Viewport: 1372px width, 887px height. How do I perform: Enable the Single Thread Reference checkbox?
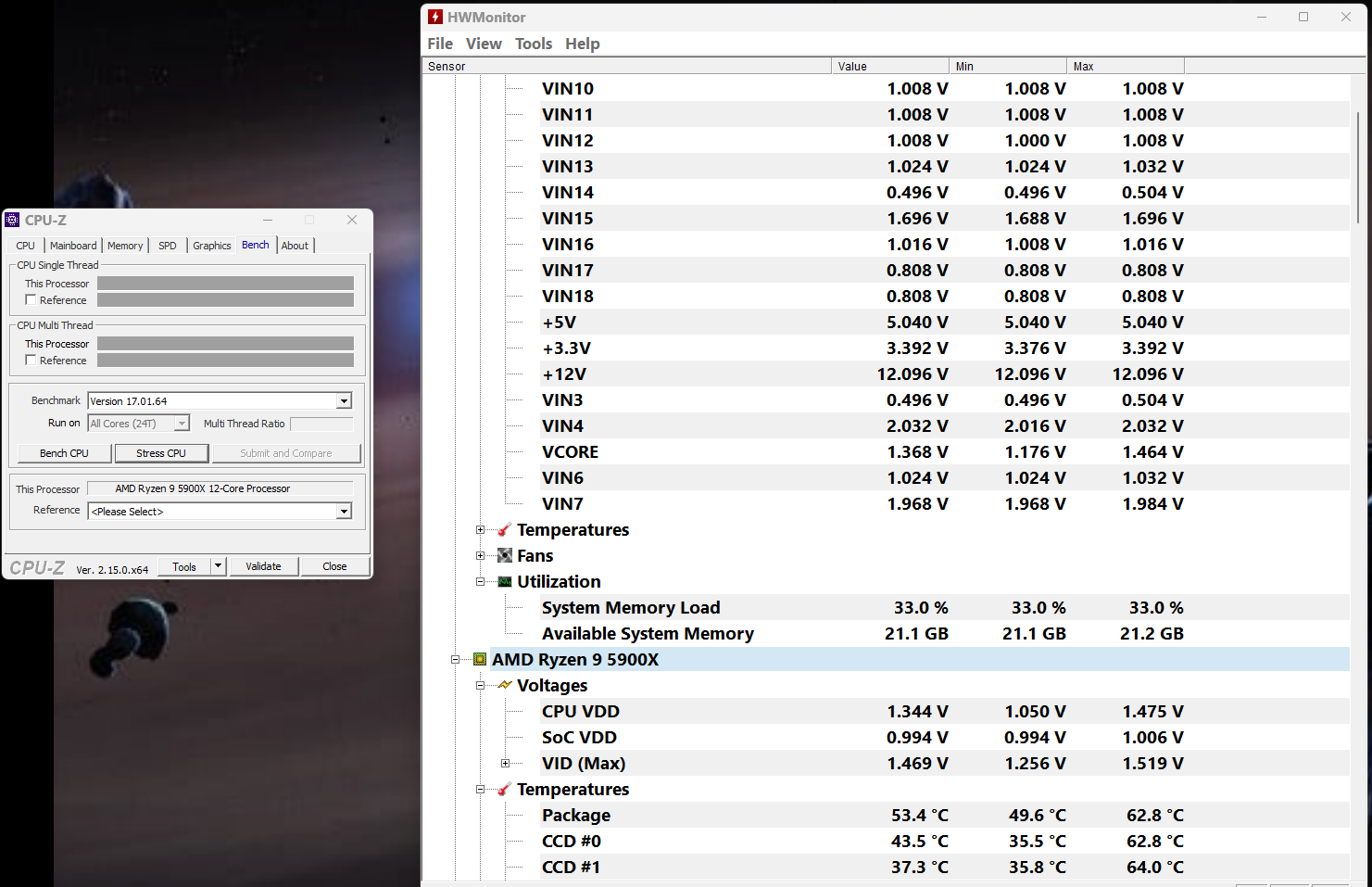tap(31, 300)
